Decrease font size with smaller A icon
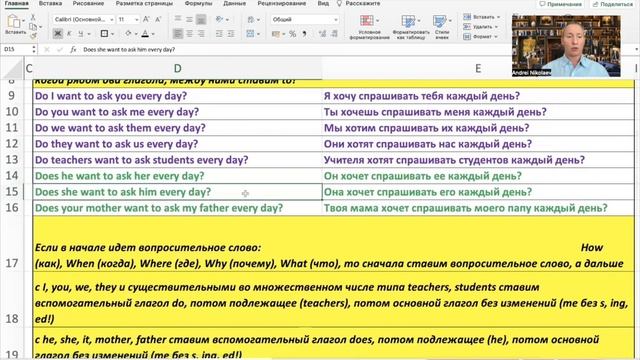Image resolution: width=640 pixels, height=360 pixels. coord(158,19)
